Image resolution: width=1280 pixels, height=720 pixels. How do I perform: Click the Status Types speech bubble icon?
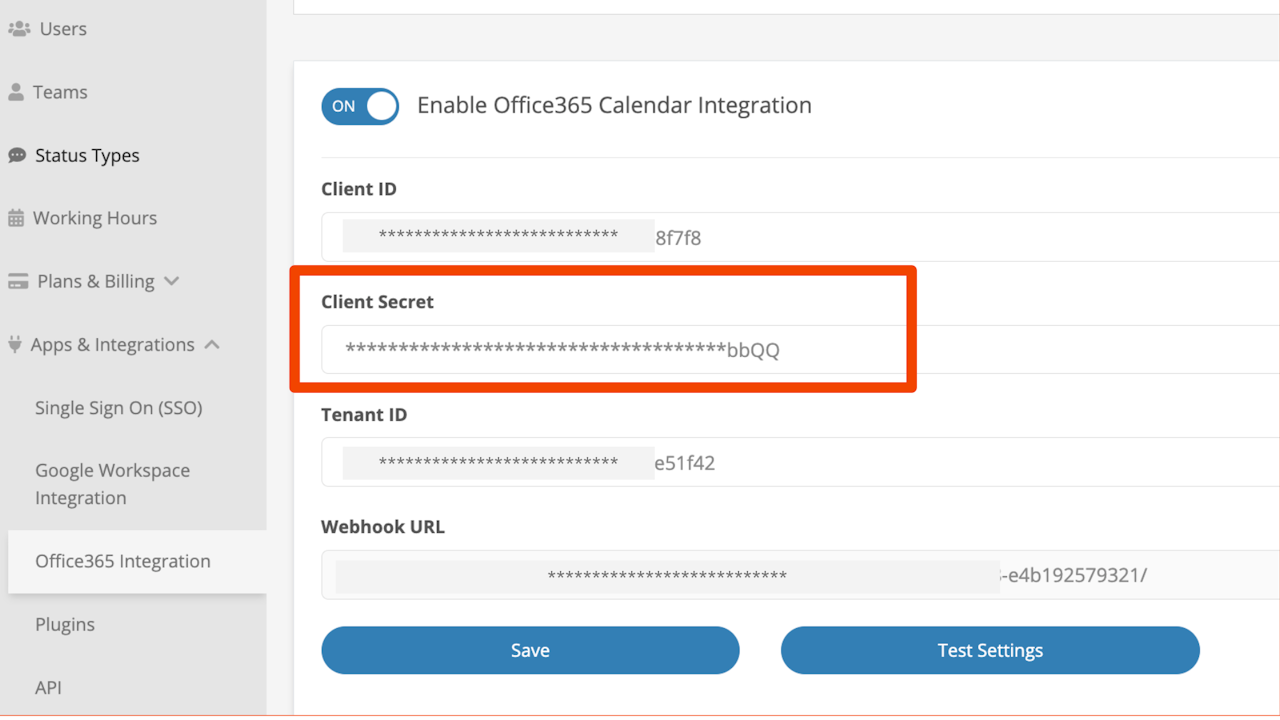[17, 156]
